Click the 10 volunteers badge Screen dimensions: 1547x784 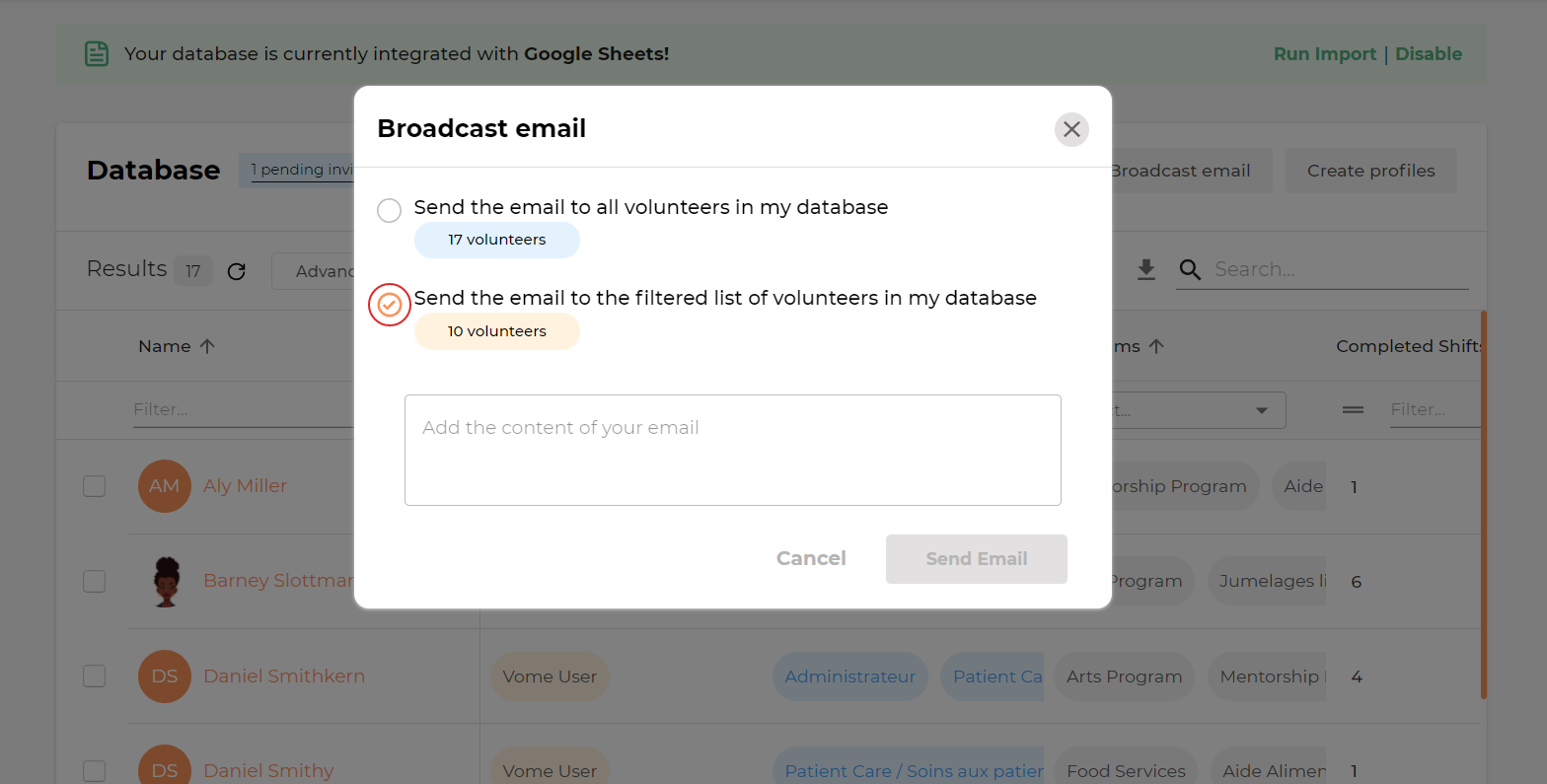[x=497, y=331]
